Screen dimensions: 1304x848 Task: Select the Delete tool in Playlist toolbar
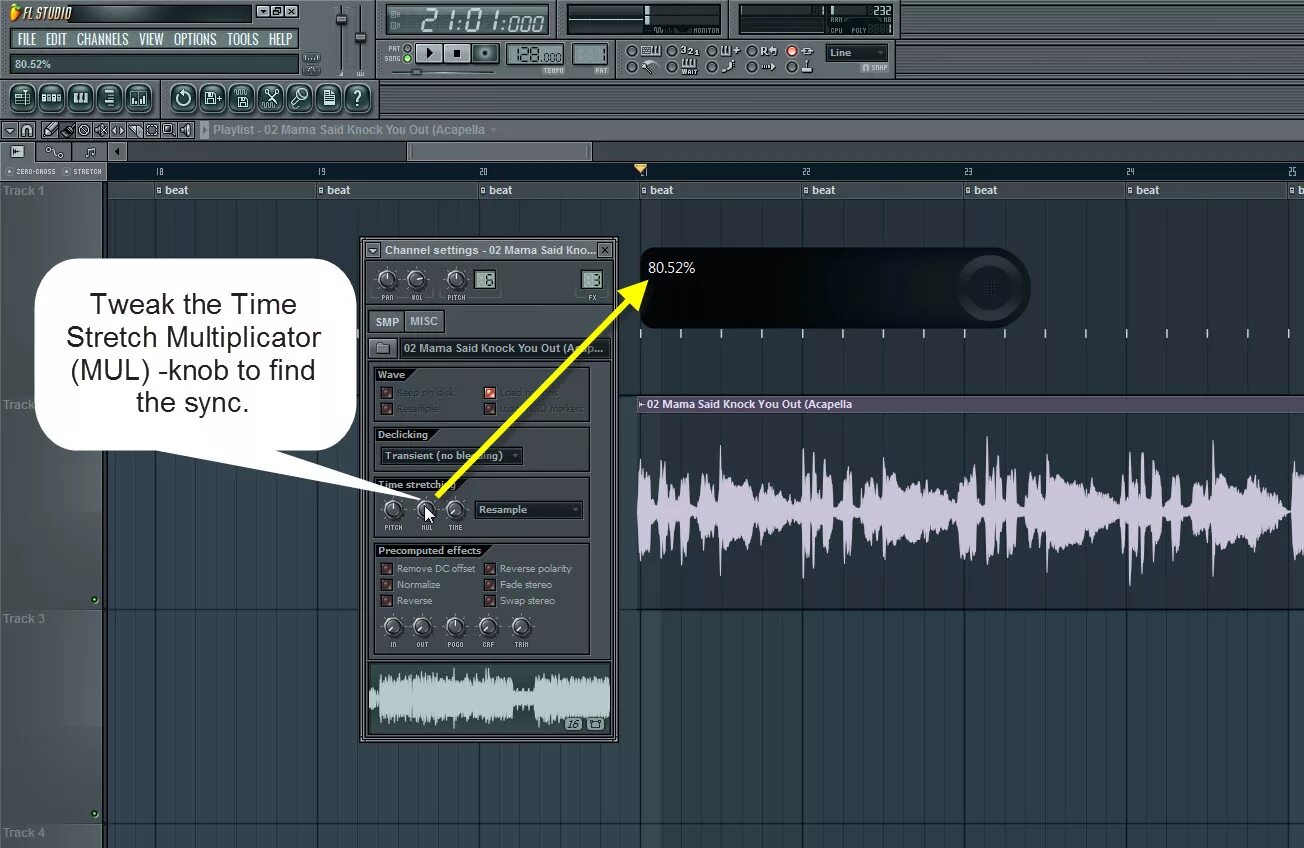coord(84,130)
